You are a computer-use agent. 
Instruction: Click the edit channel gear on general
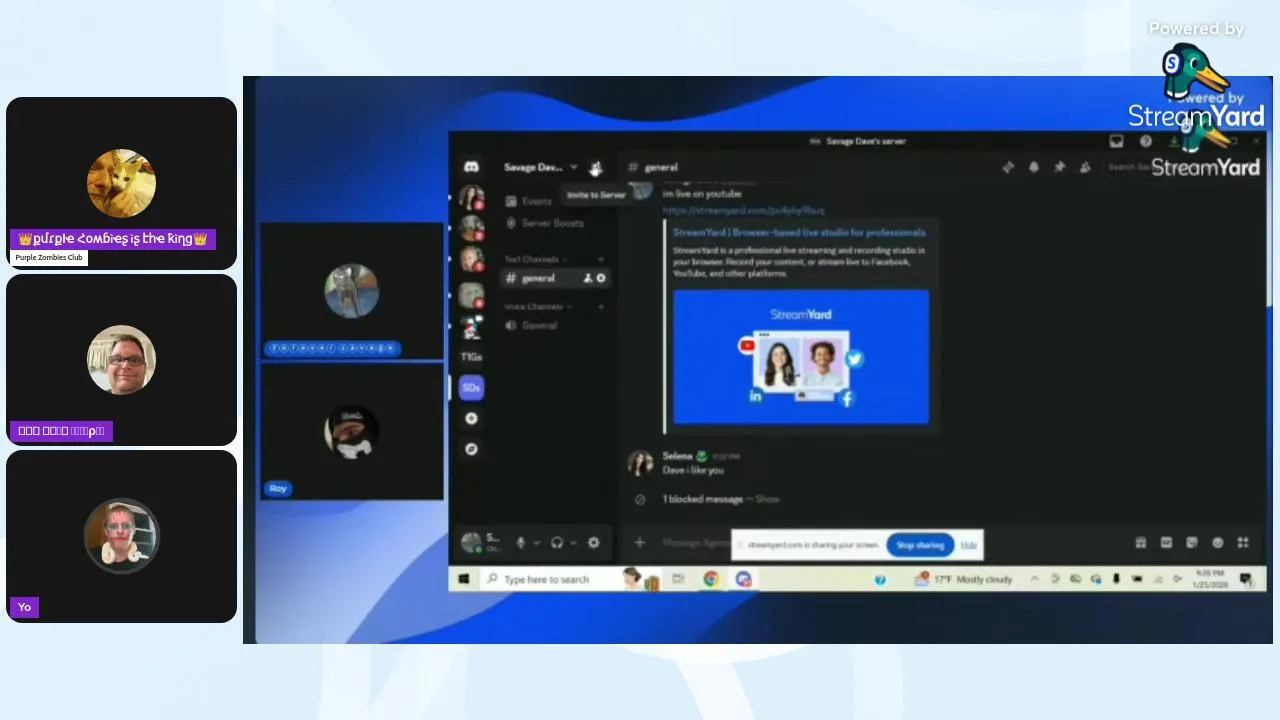(x=601, y=278)
